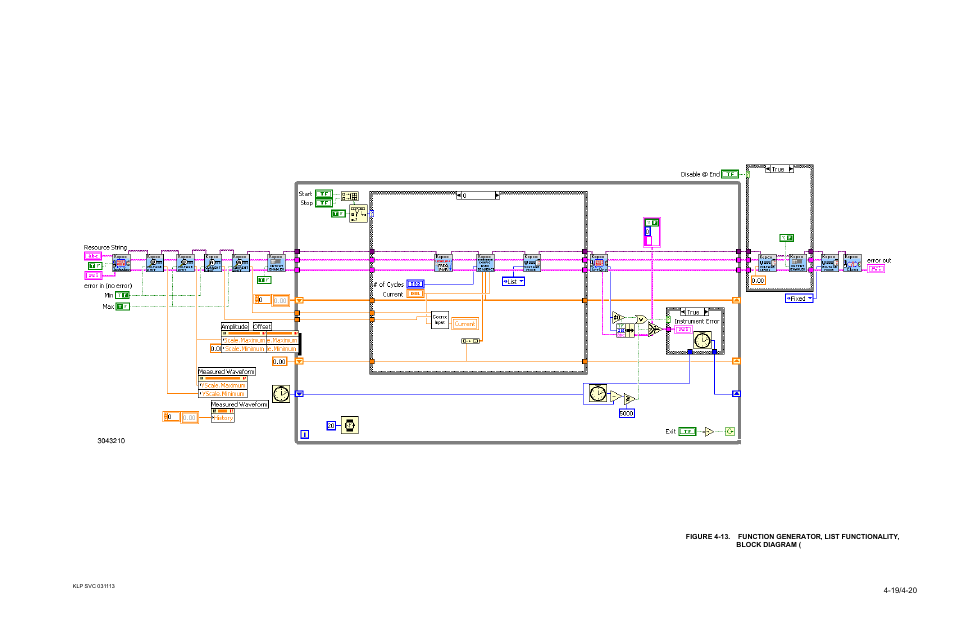
Task: Click the YScale.Maximum property row
Action: pos(223,386)
